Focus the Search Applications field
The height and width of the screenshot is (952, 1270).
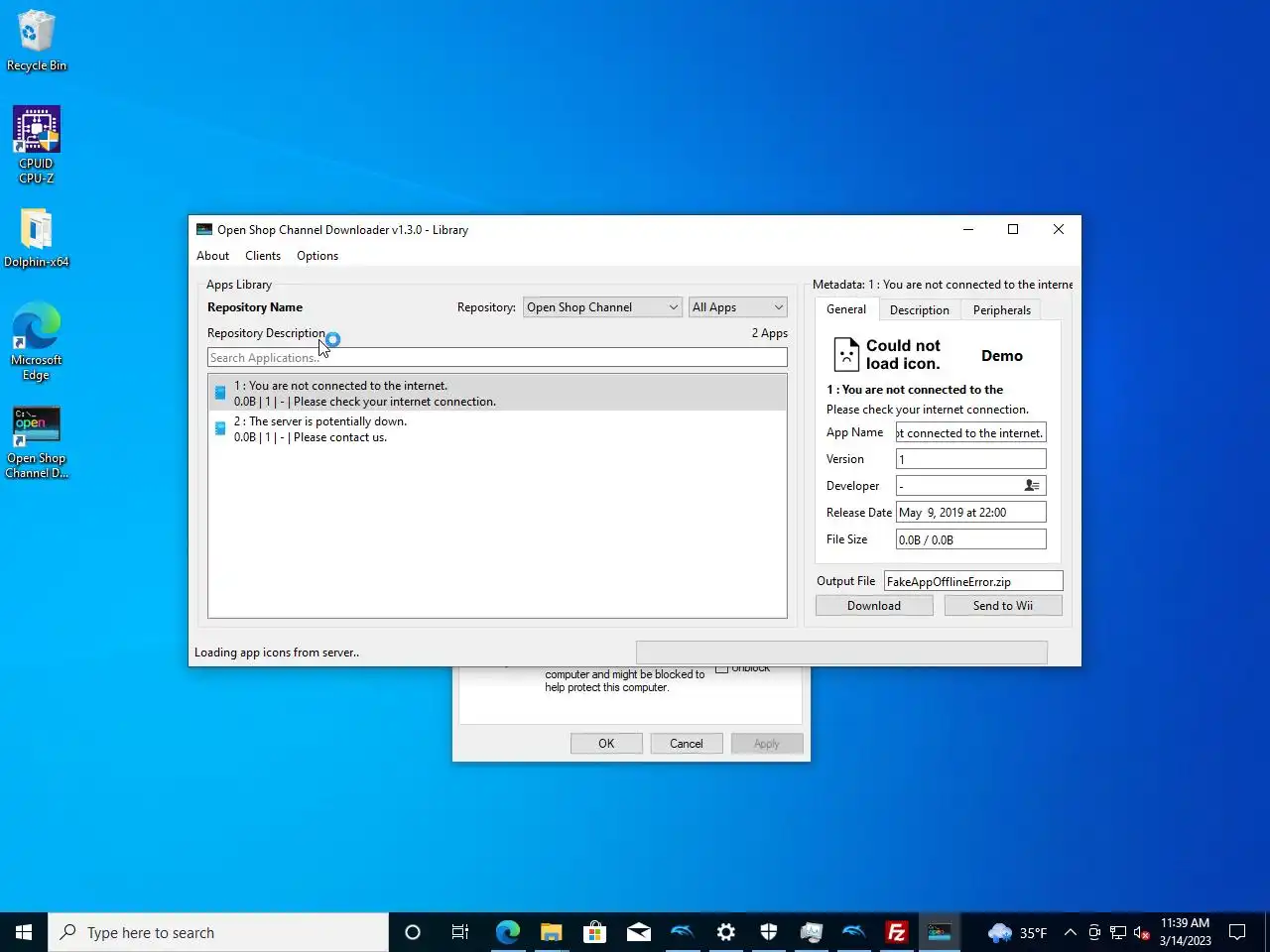497,358
